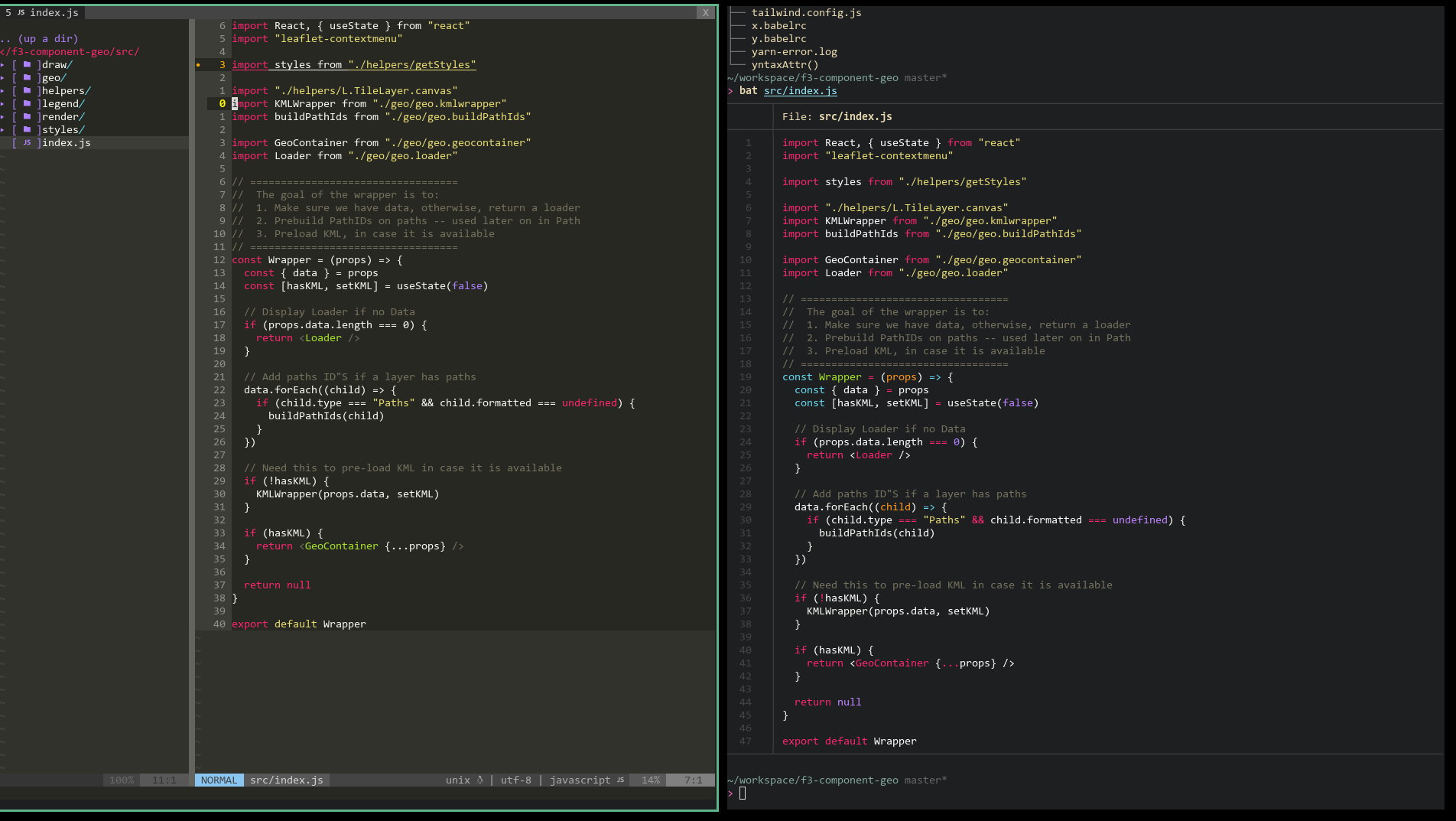
Task: Click the green sign dot beside the styles import
Action: coord(198,65)
